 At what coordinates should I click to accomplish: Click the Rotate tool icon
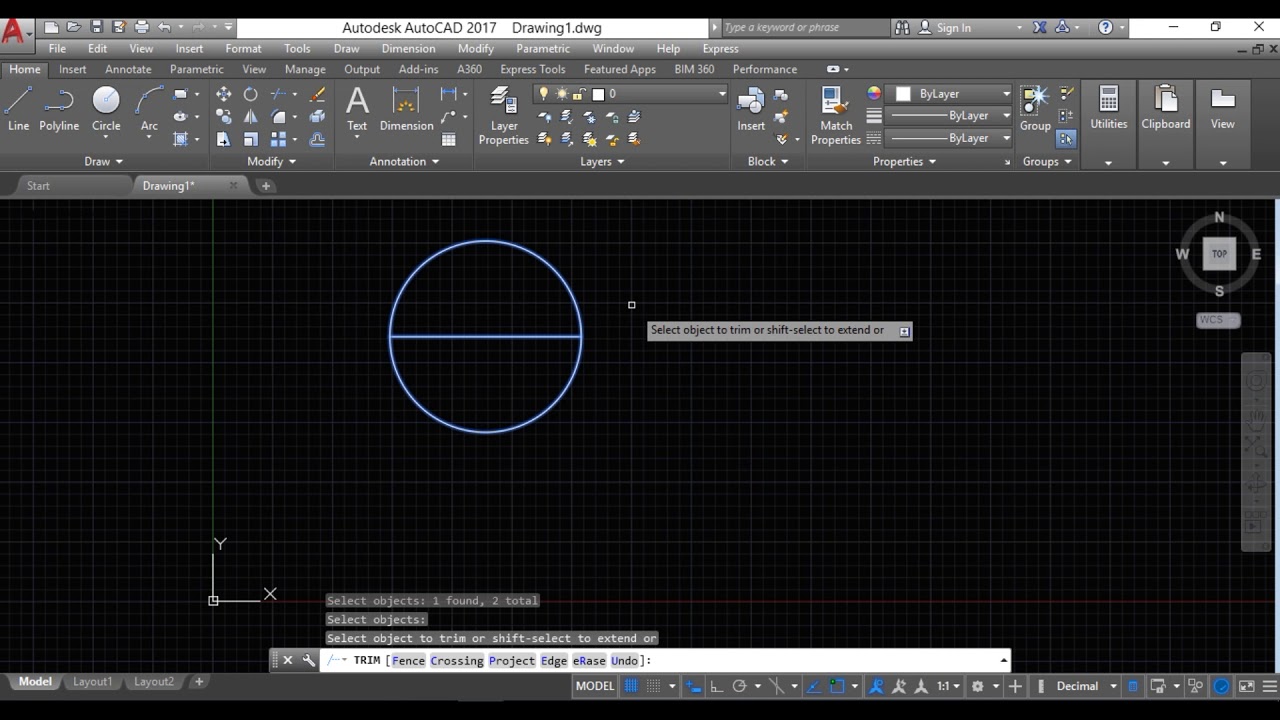251,94
